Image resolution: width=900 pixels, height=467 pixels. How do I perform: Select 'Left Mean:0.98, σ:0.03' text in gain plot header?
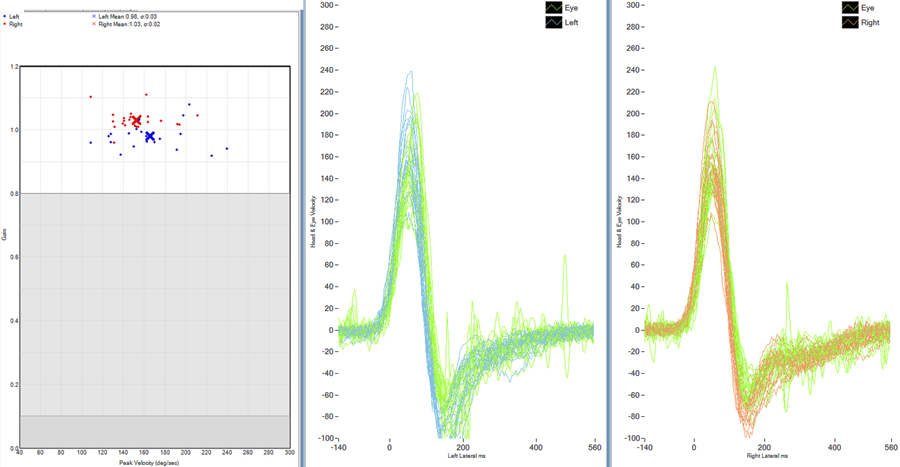tap(127, 17)
